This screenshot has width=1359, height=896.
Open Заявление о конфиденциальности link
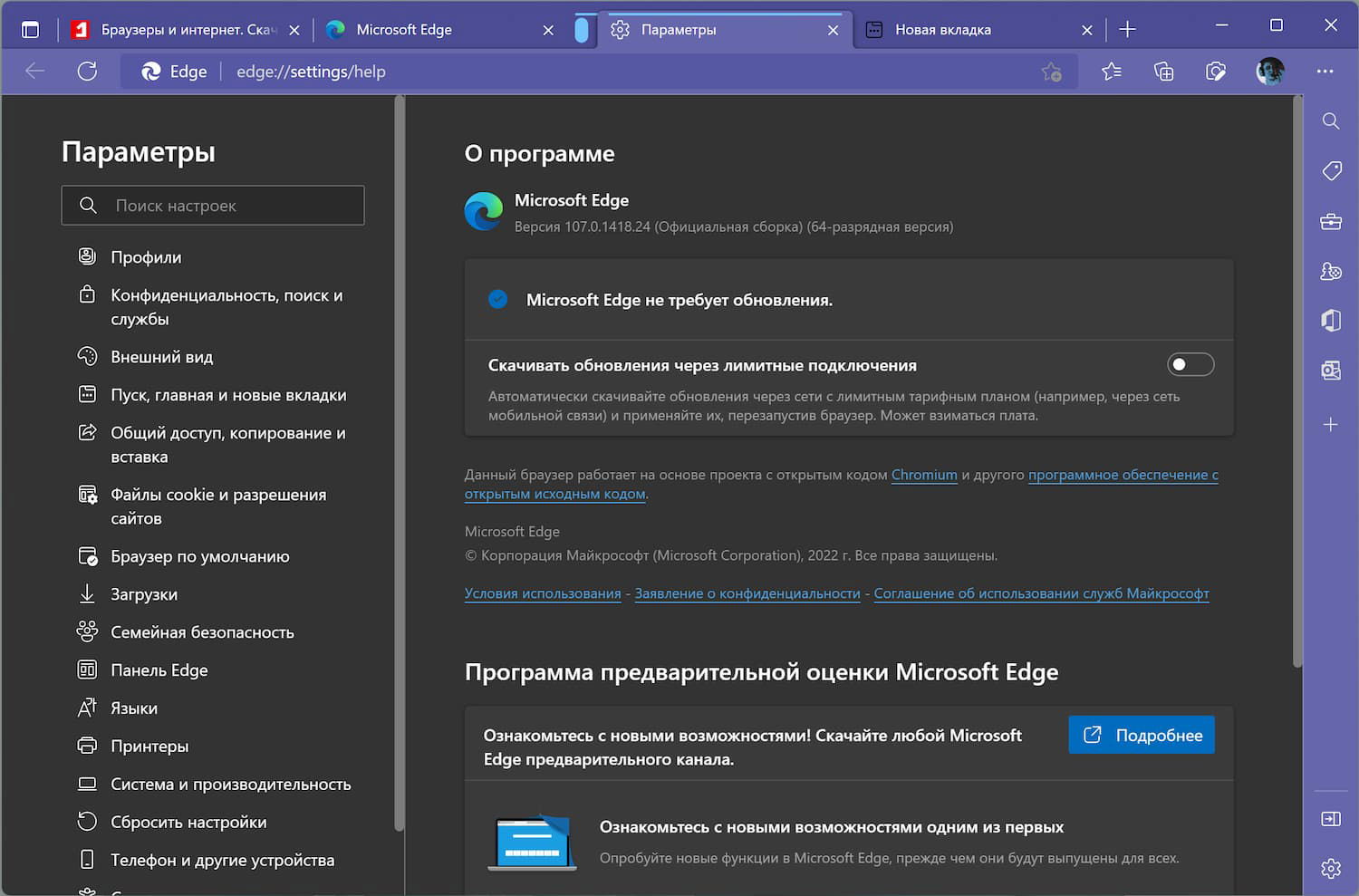pos(747,593)
